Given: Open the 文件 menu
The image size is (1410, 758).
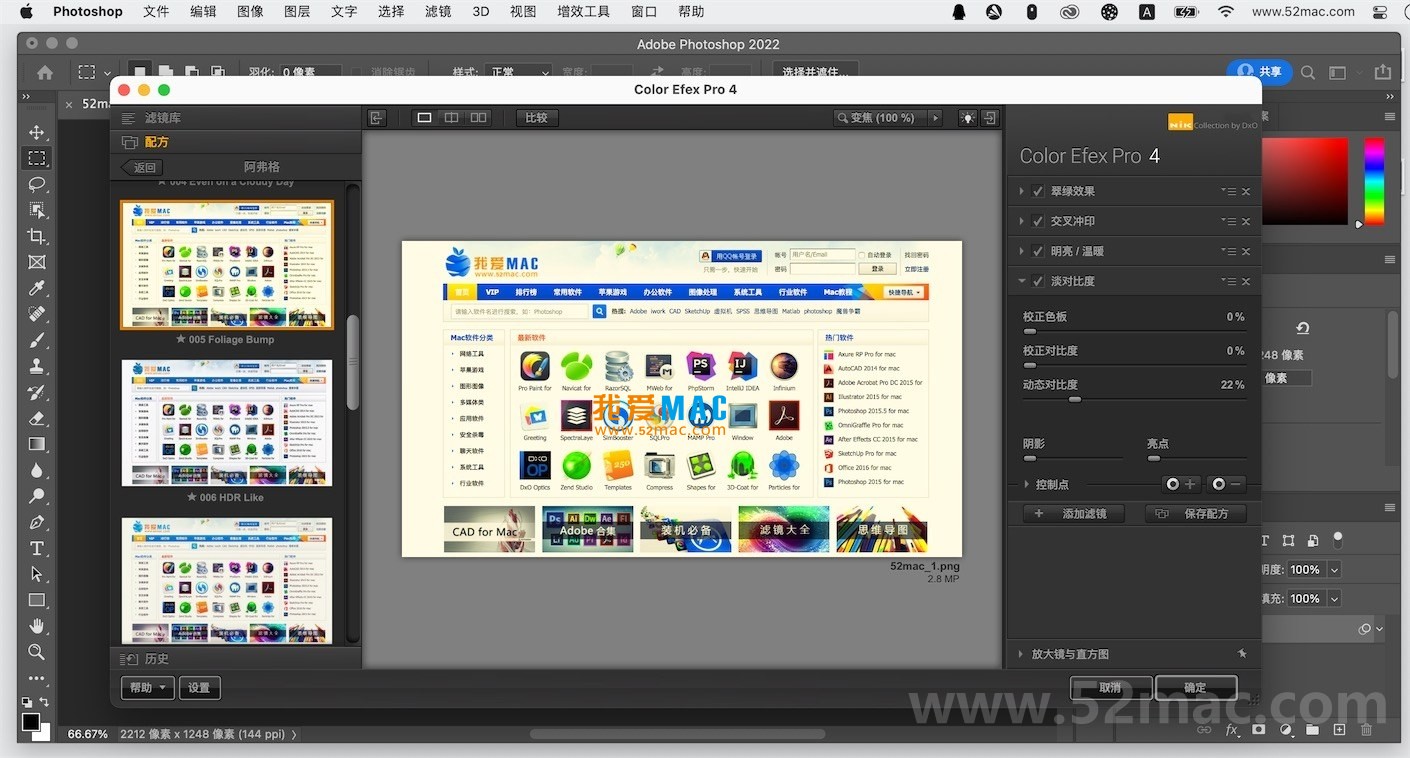Looking at the screenshot, I should point(156,12).
